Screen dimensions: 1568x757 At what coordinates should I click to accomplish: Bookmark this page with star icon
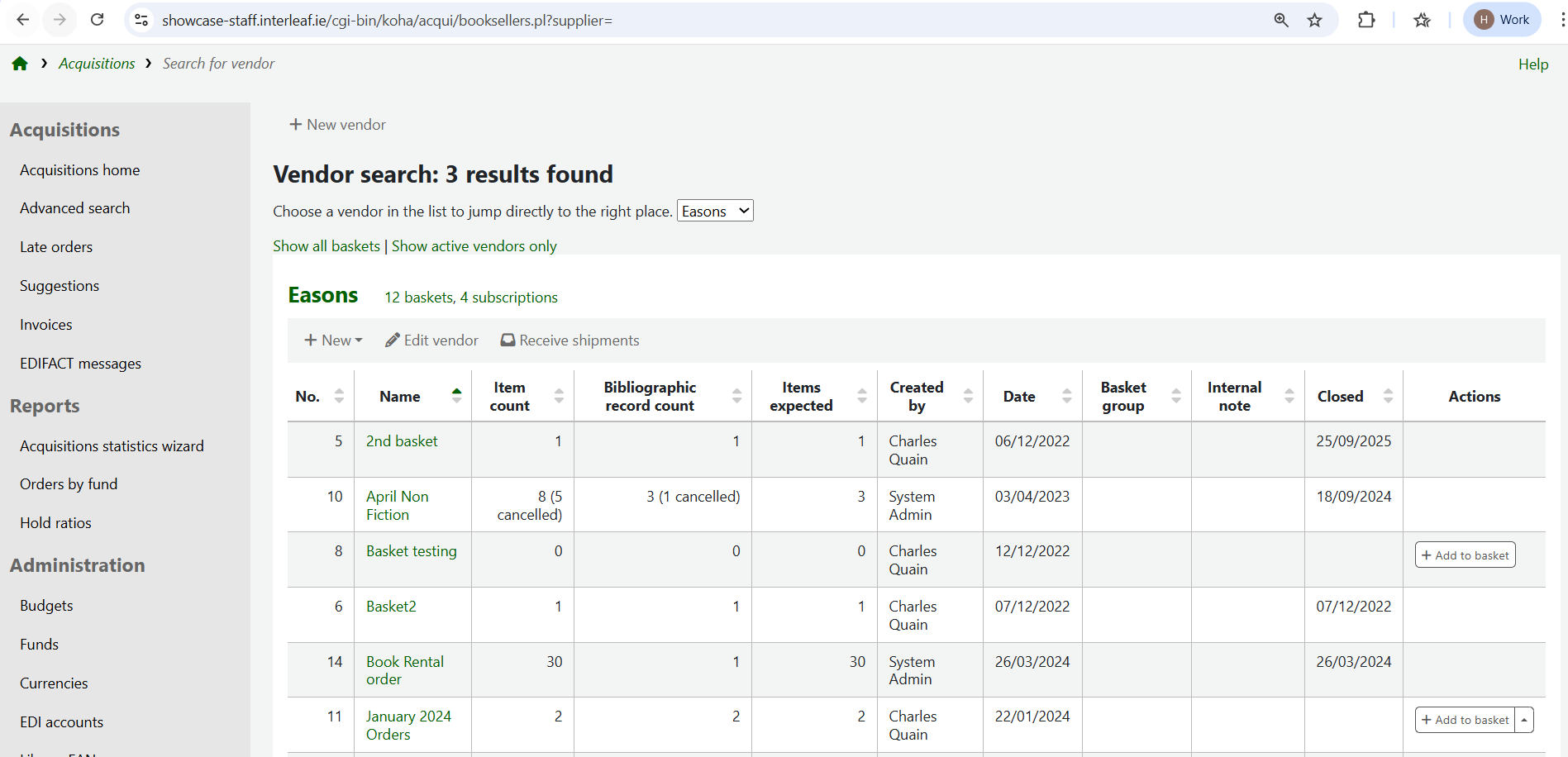1314,20
